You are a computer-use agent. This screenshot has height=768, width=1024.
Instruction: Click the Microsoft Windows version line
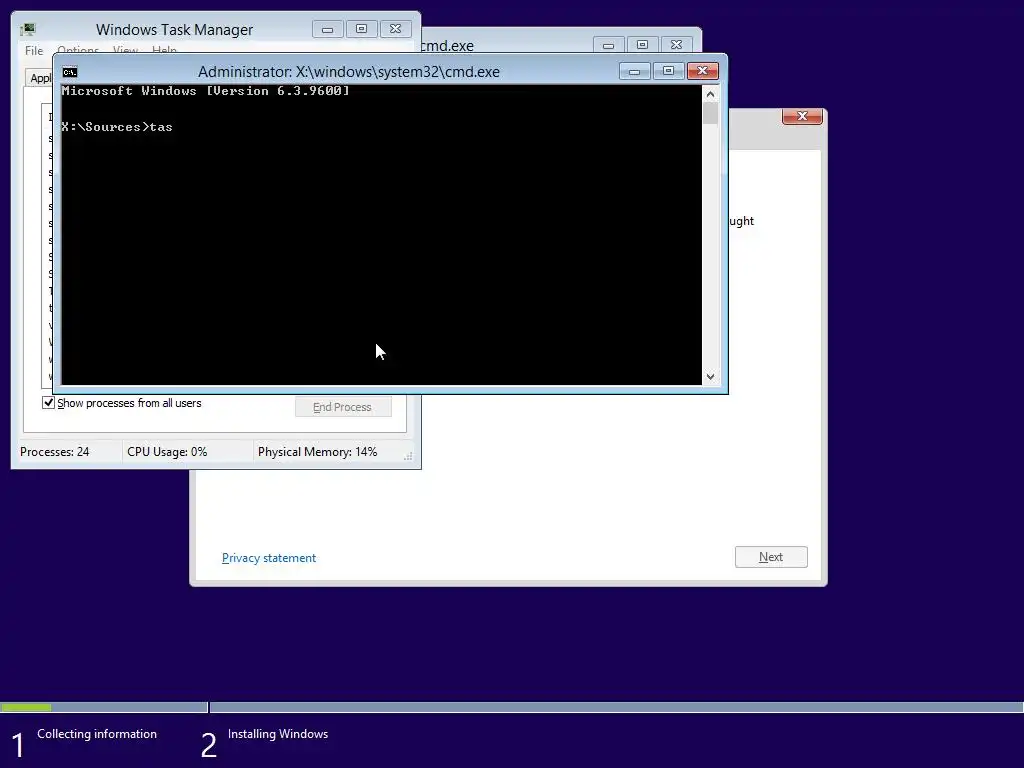click(206, 91)
